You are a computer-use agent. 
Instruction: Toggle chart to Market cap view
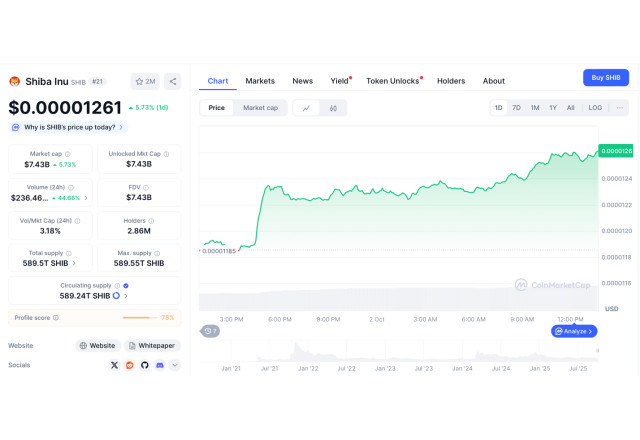(260, 108)
